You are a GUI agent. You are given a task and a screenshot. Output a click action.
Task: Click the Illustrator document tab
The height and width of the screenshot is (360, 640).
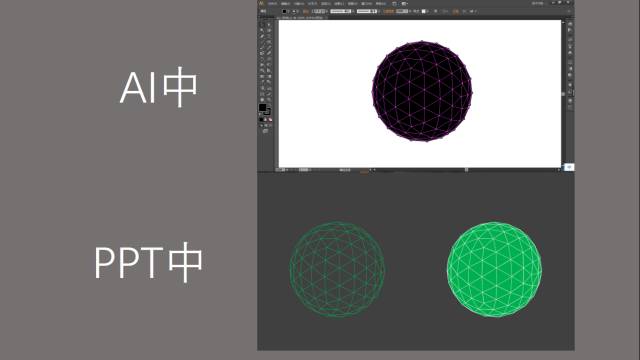pyautogui.click(x=301, y=18)
